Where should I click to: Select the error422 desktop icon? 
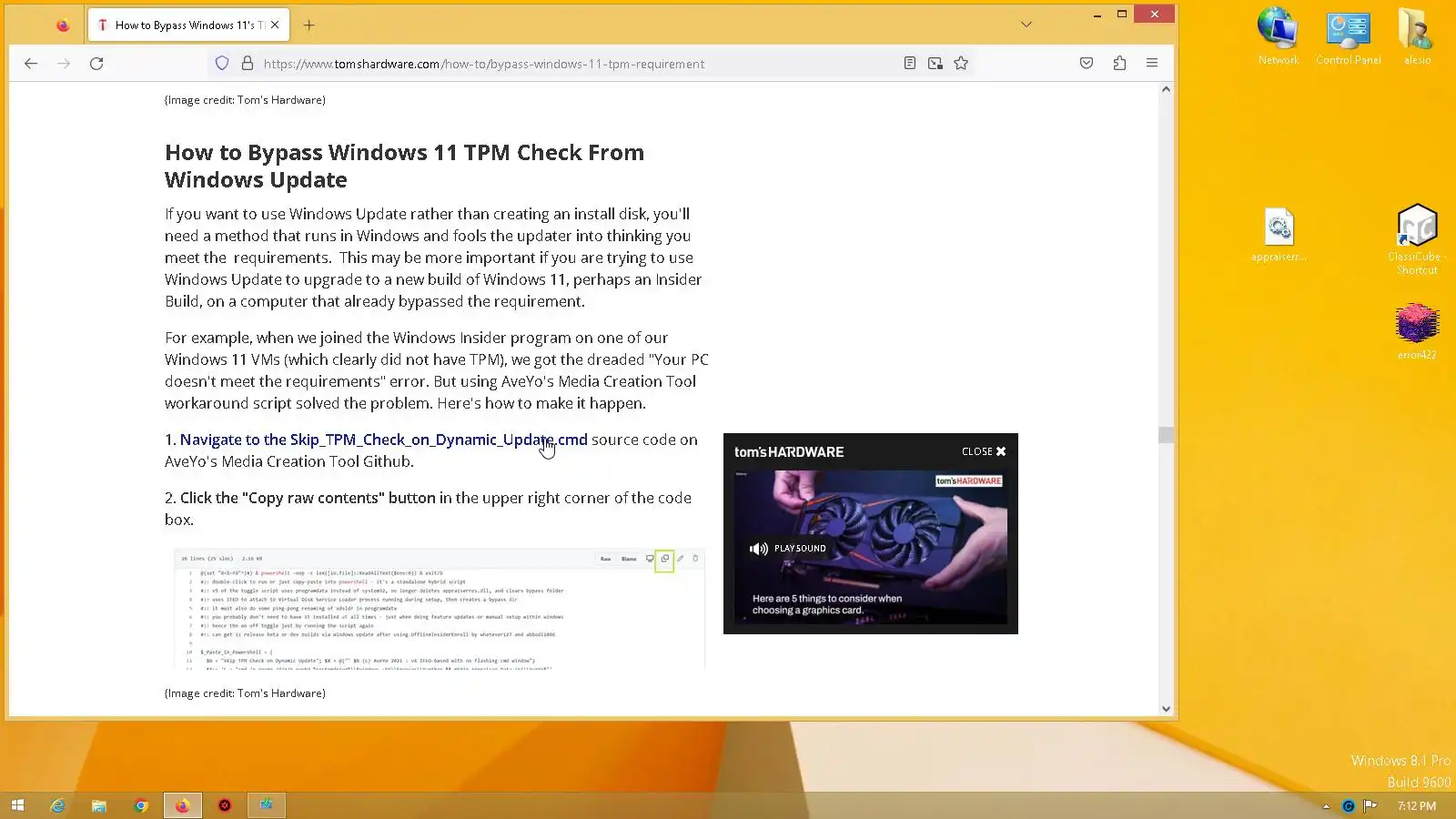(1417, 332)
